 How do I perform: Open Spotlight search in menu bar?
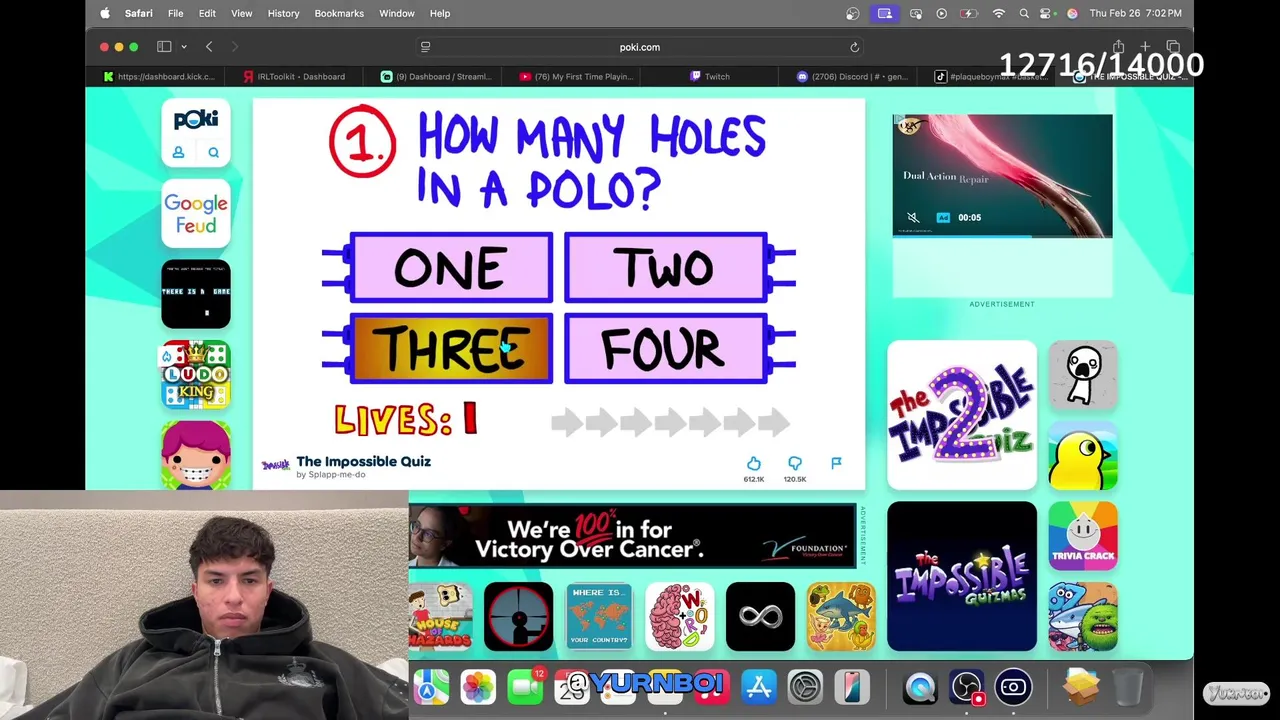1023,13
